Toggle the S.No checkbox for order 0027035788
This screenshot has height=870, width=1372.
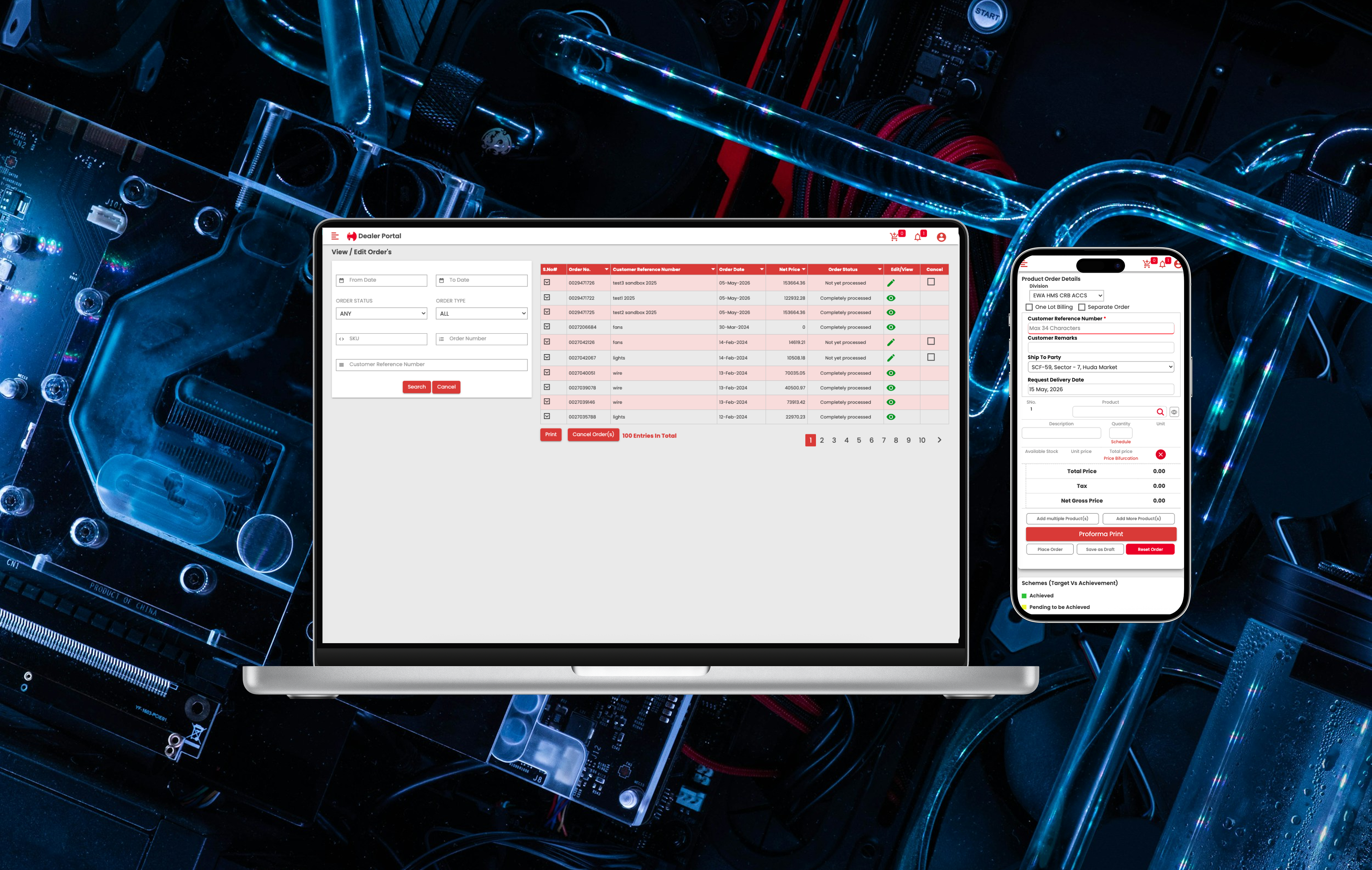click(x=547, y=416)
